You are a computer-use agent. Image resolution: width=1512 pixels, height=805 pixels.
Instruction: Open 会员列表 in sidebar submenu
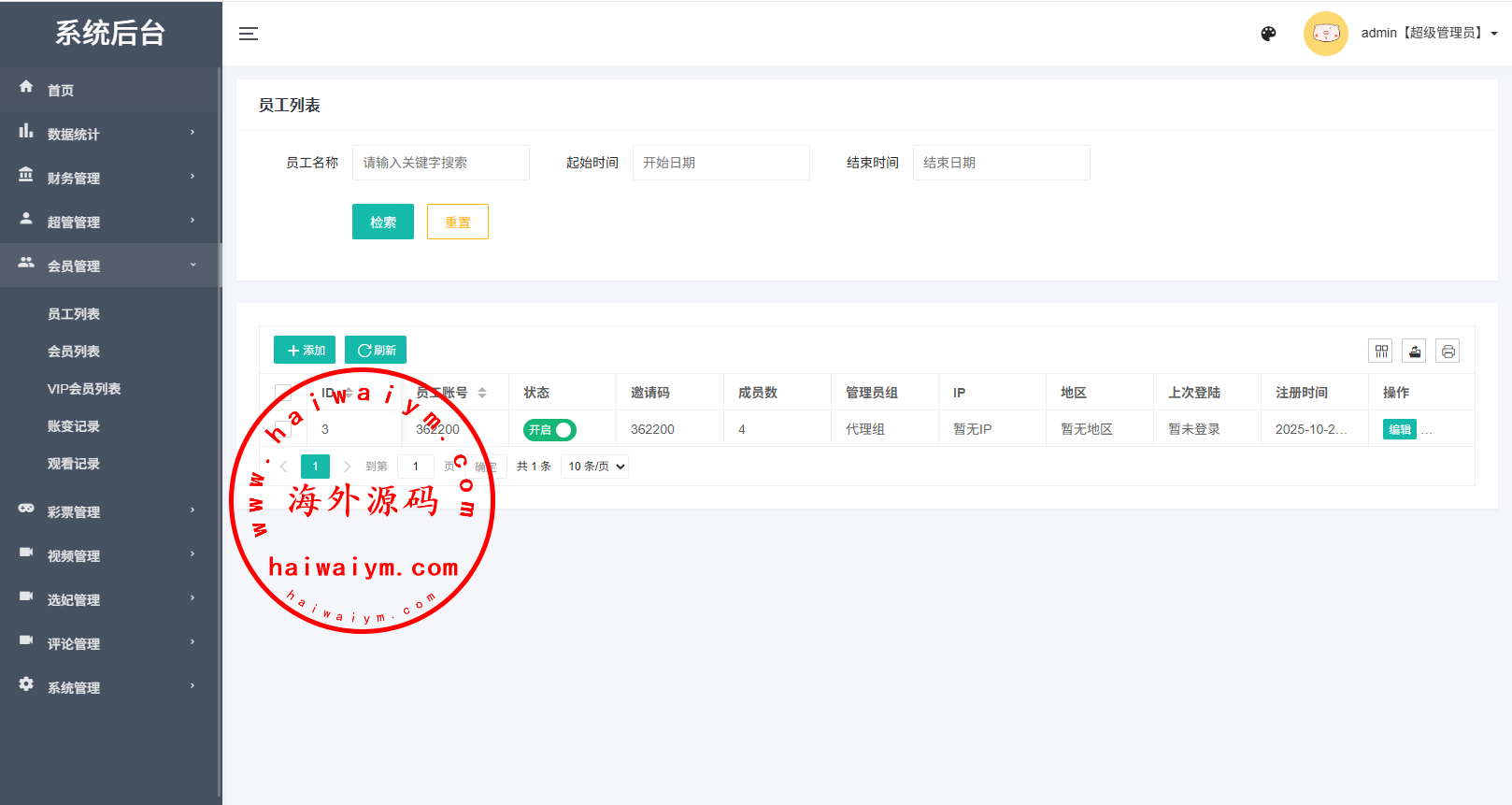(74, 352)
